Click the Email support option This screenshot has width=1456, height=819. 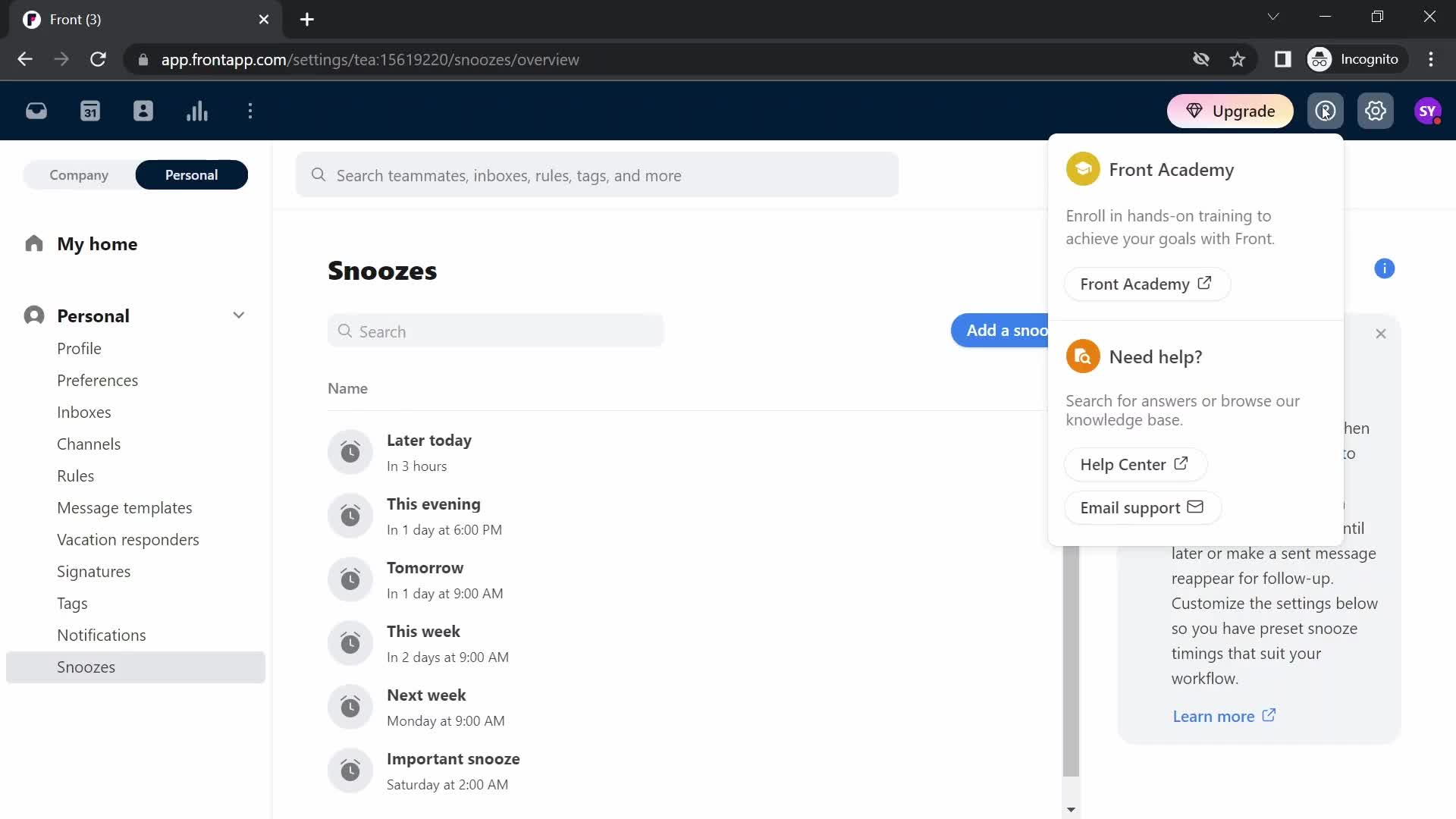coord(1141,507)
